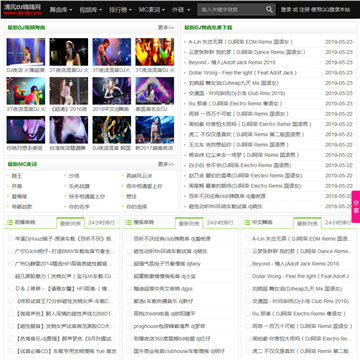Open the '台湾夜店精選舞' video thumbnail

[69, 130]
